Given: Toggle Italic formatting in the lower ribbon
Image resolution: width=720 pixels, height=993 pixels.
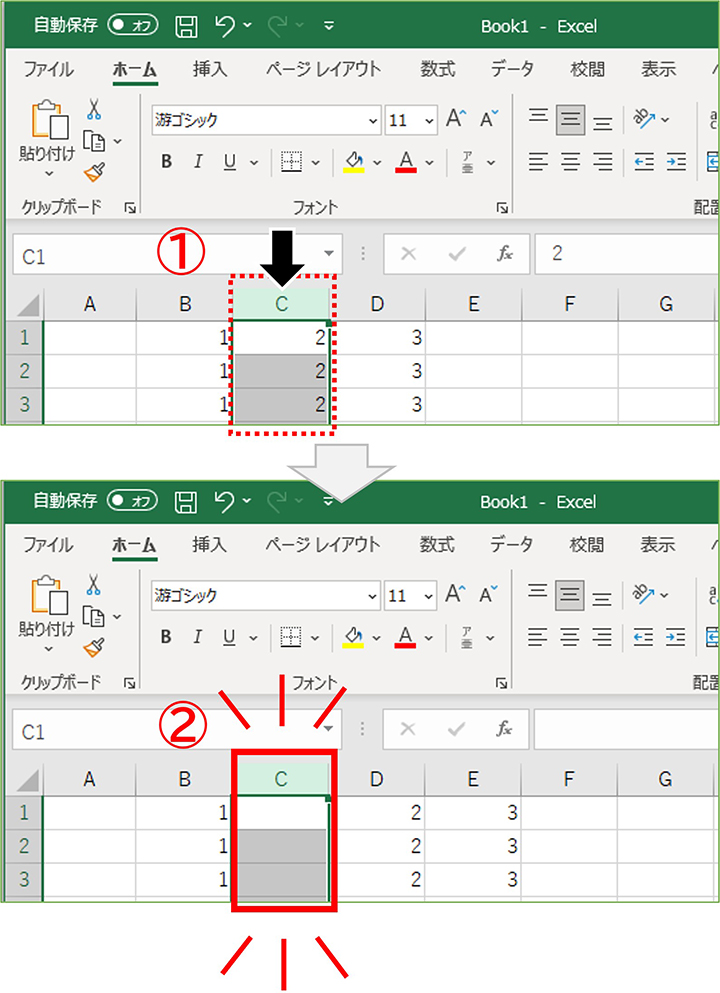Looking at the screenshot, I should coord(198,637).
